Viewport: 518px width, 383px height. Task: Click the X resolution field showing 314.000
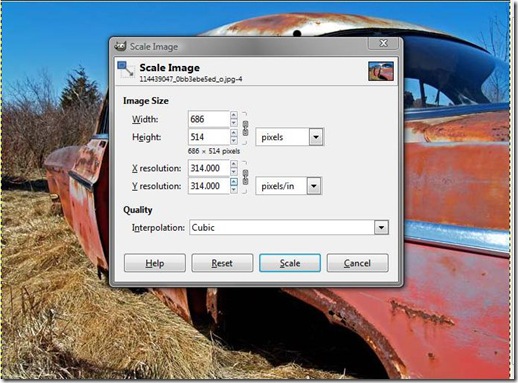pyautogui.click(x=209, y=168)
